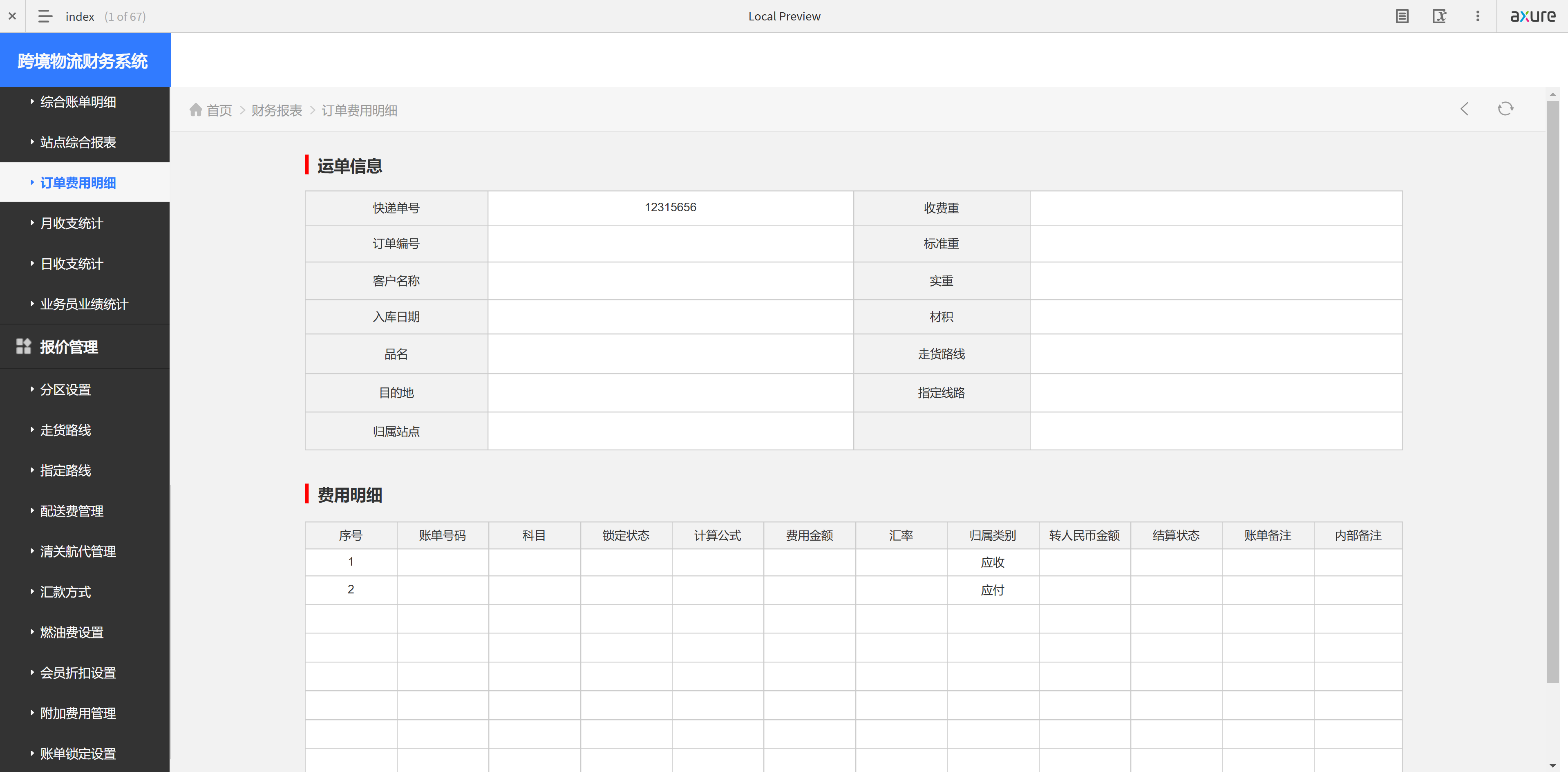Click 财务报表 breadcrumb link
Image resolution: width=1568 pixels, height=772 pixels.
tap(276, 110)
